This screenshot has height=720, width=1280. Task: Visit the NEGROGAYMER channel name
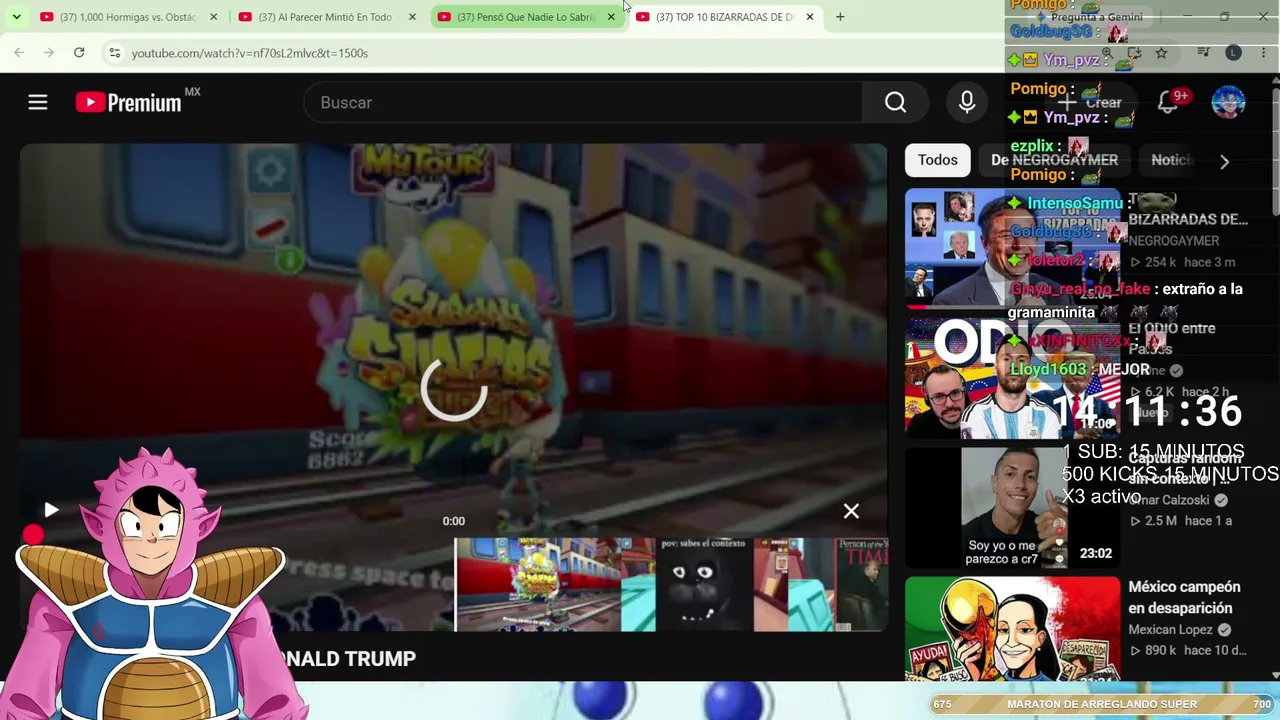coord(1174,241)
